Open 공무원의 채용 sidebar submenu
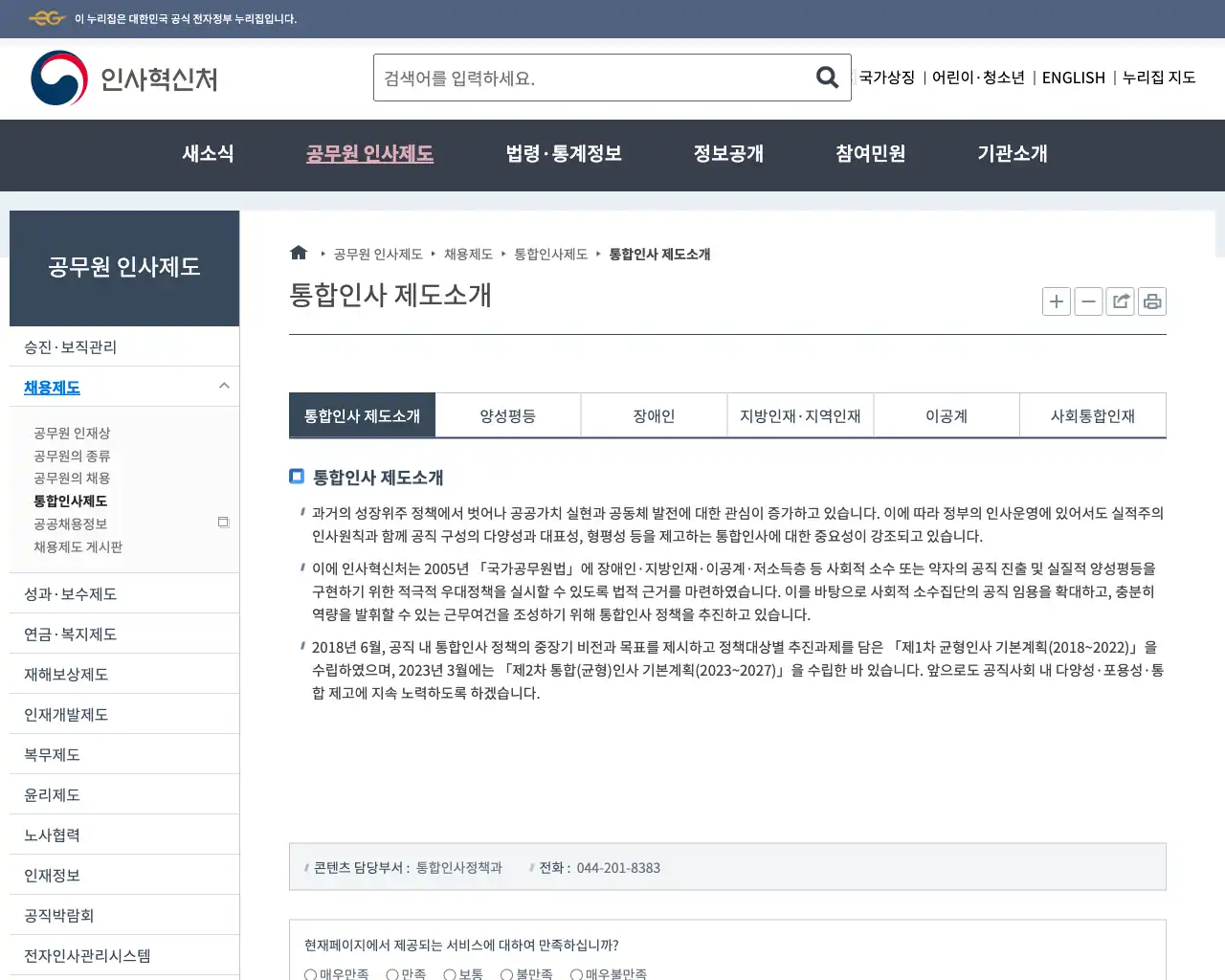Image resolution: width=1225 pixels, height=980 pixels. [x=72, y=478]
